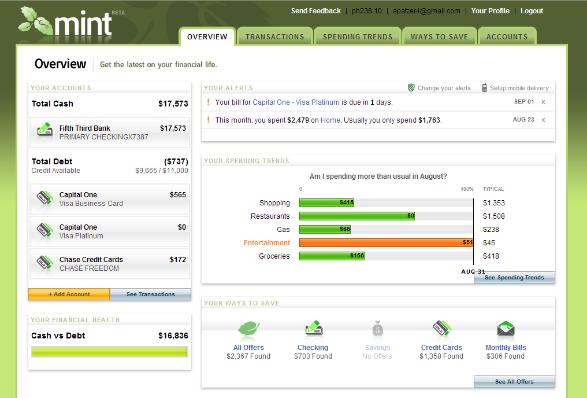
Task: Click the Fifth Third Bank checking icon
Action: click(x=45, y=130)
